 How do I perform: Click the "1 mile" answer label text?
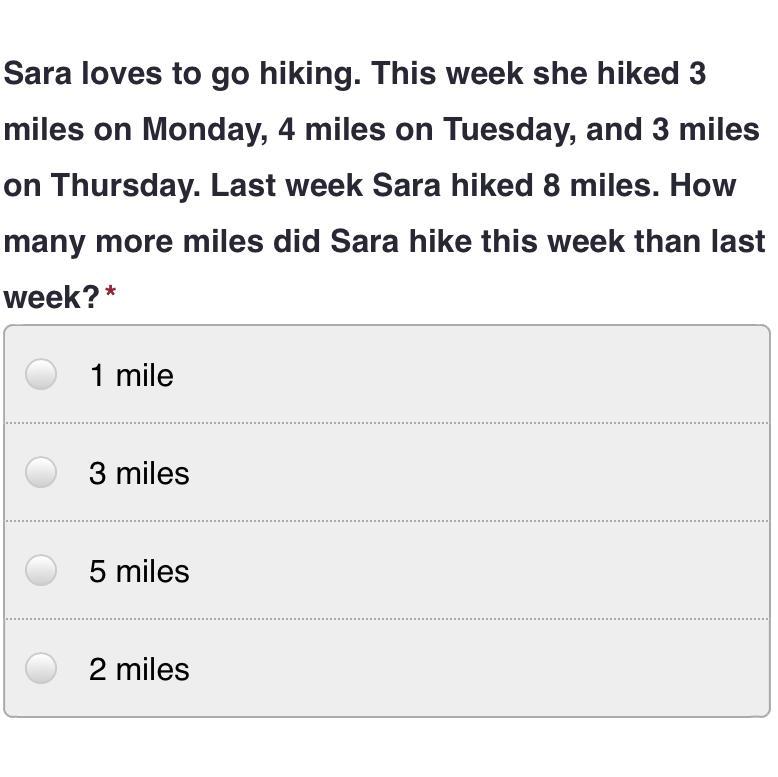click(131, 376)
